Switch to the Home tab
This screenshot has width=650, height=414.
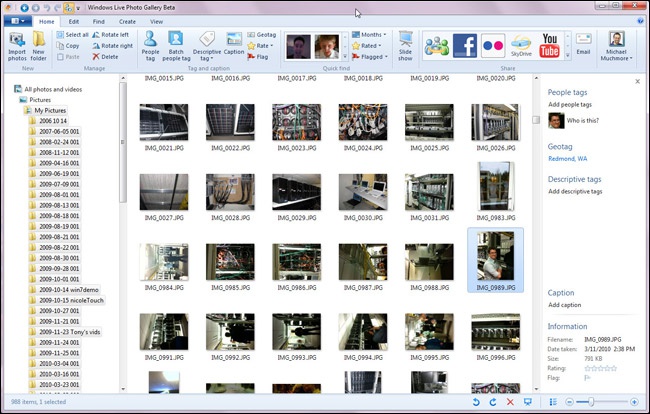pyautogui.click(x=46, y=22)
